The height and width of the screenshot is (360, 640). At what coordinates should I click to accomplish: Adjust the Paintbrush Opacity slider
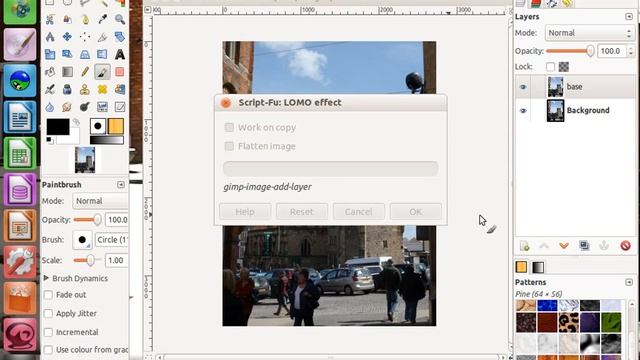[88, 220]
